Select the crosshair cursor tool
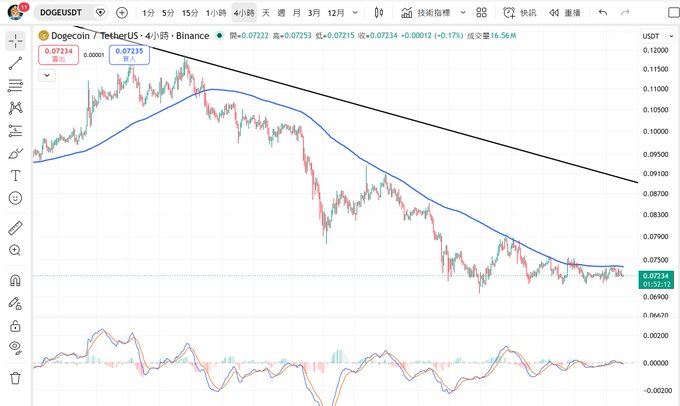Image resolution: width=680 pixels, height=406 pixels. coord(16,41)
